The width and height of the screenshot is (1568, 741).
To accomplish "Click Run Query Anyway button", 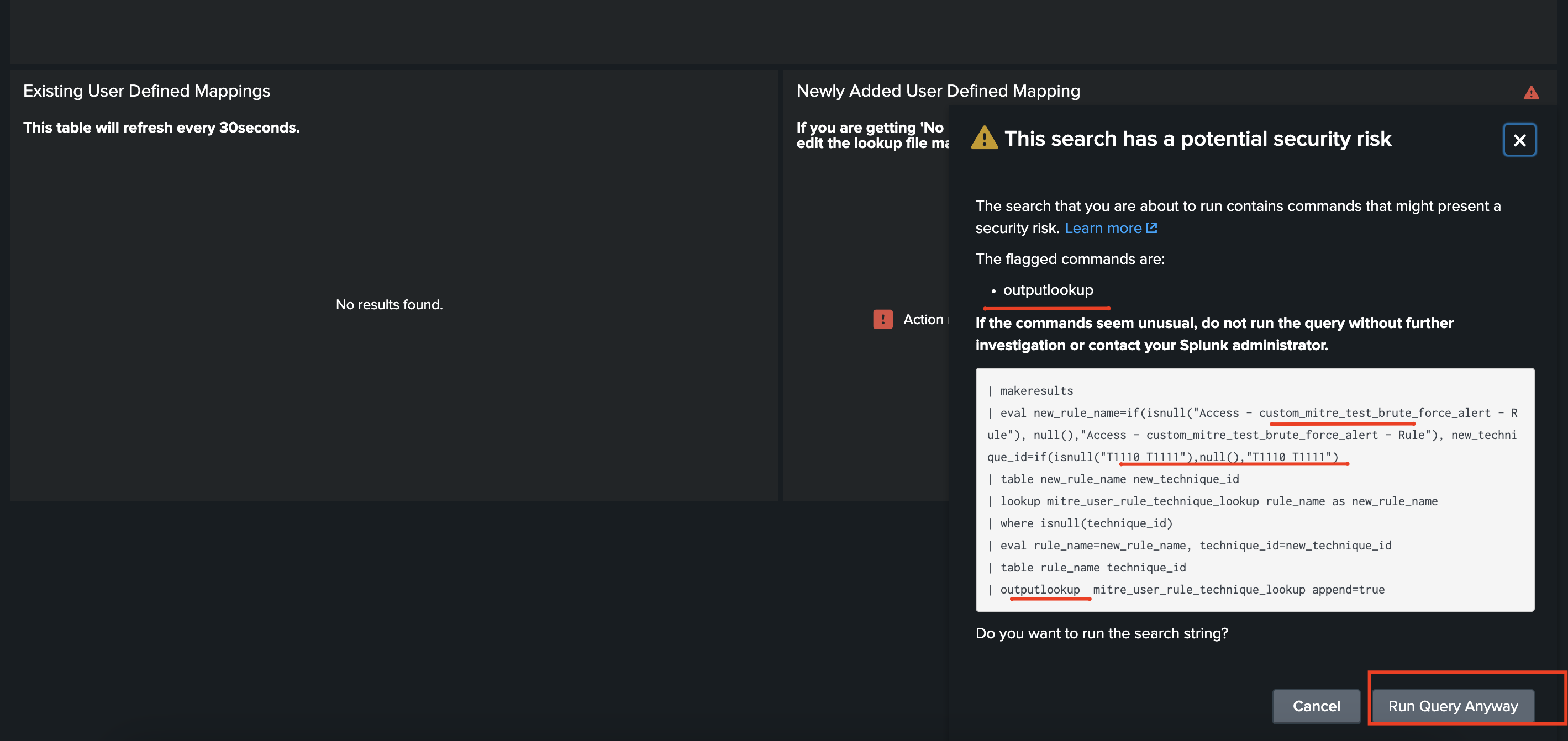I will [1453, 706].
